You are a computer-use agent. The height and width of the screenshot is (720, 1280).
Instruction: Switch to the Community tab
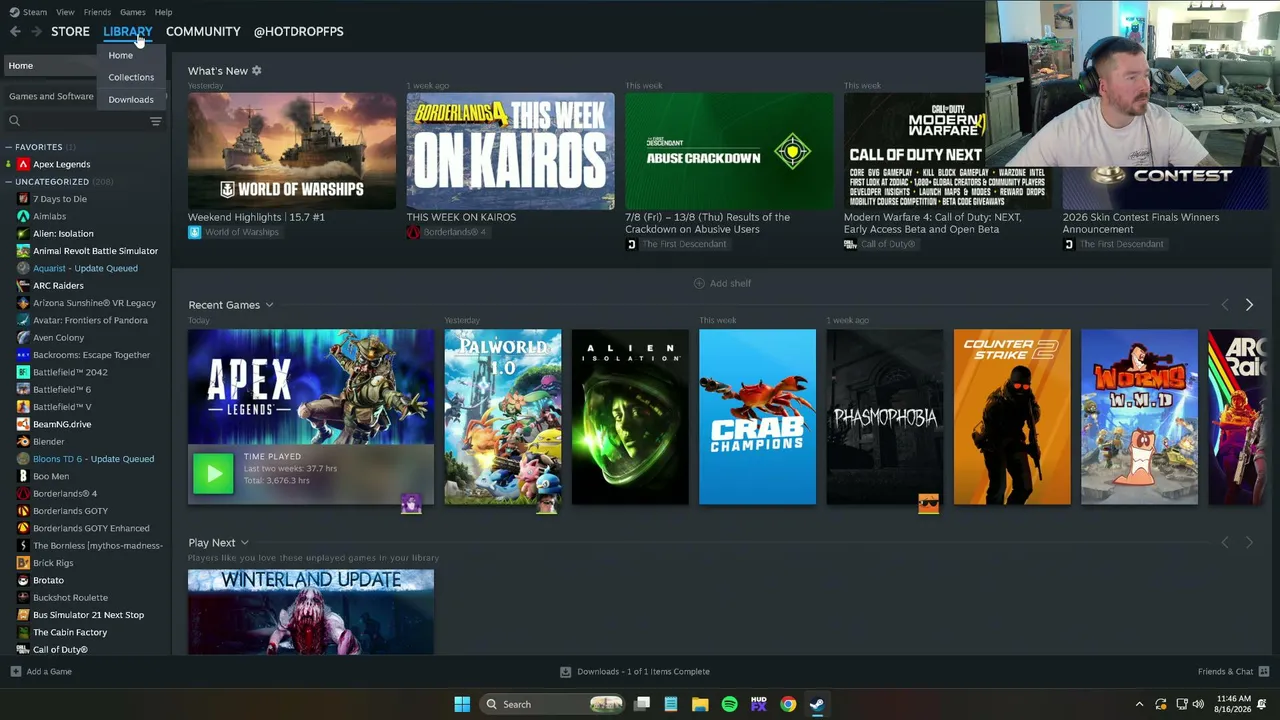203,31
